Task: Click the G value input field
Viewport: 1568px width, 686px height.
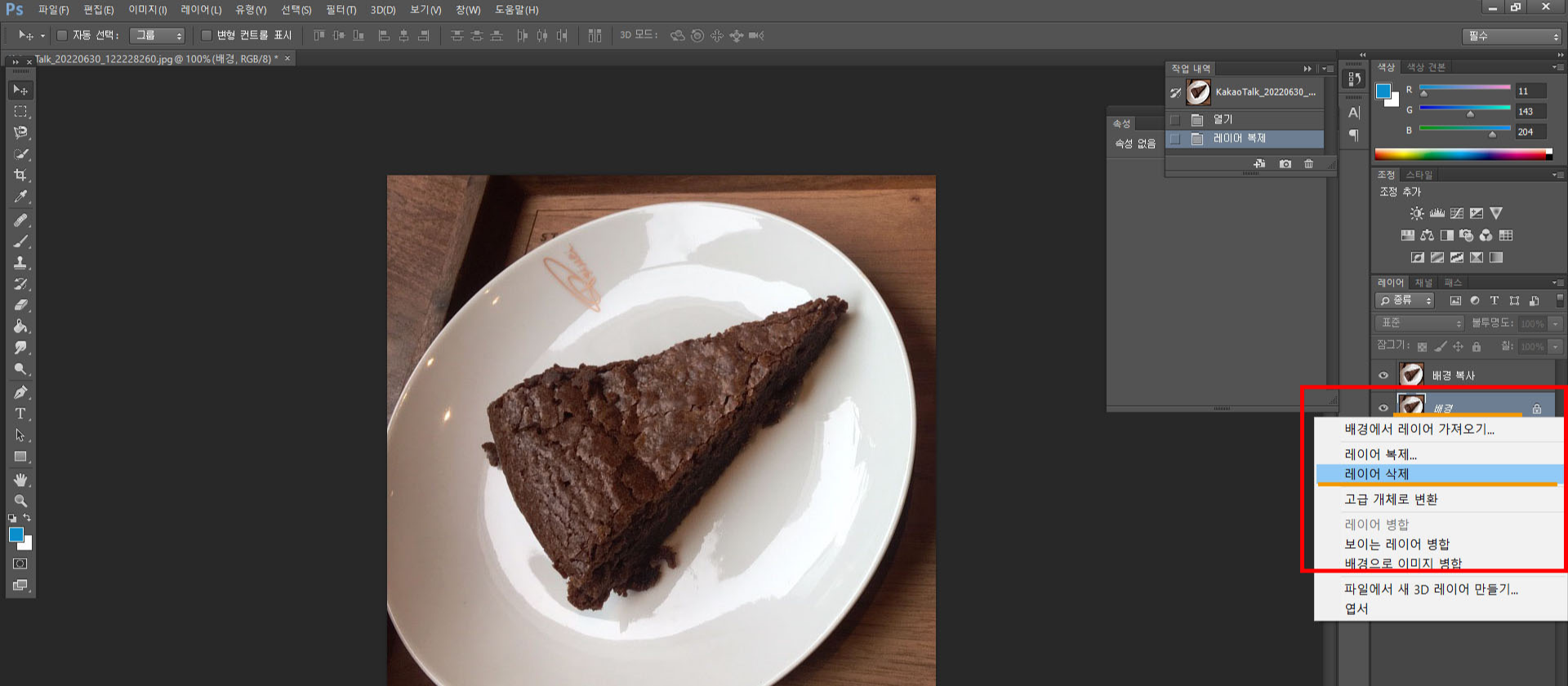Action: 1530,111
